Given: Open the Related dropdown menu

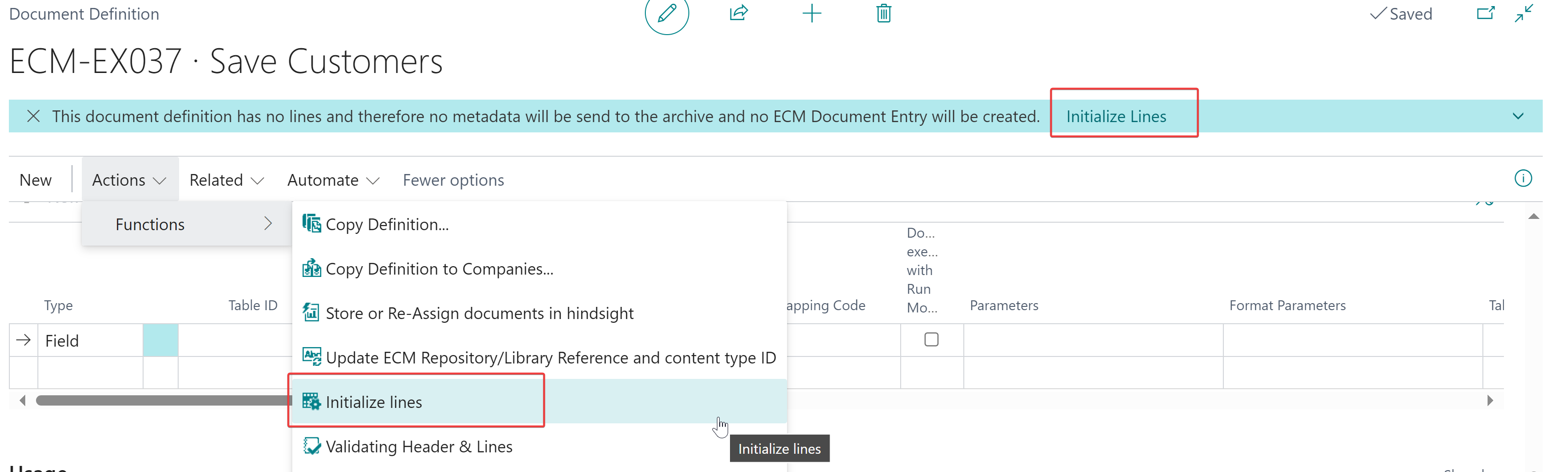Looking at the screenshot, I should pos(226,180).
